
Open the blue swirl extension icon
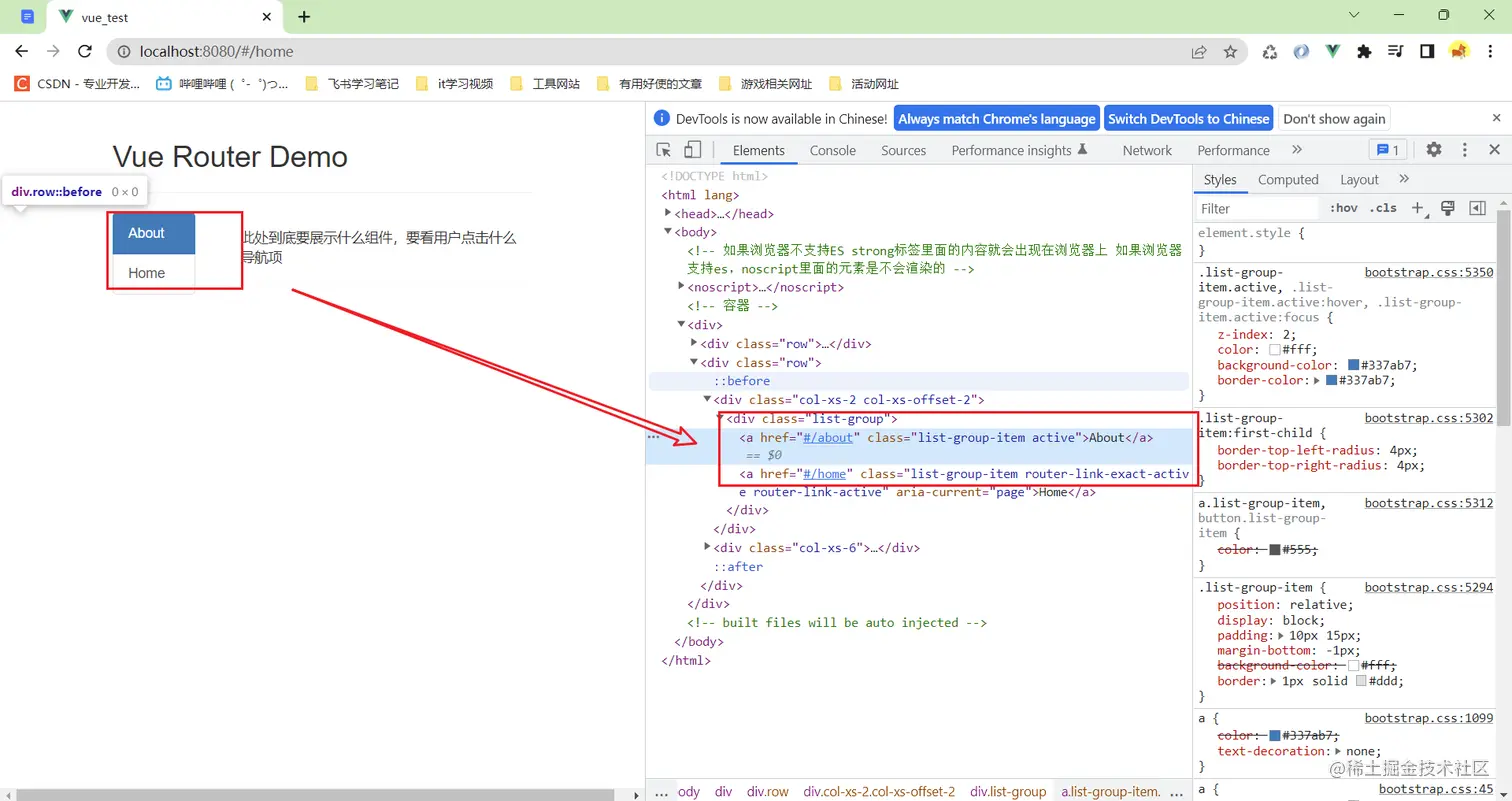tap(1301, 52)
